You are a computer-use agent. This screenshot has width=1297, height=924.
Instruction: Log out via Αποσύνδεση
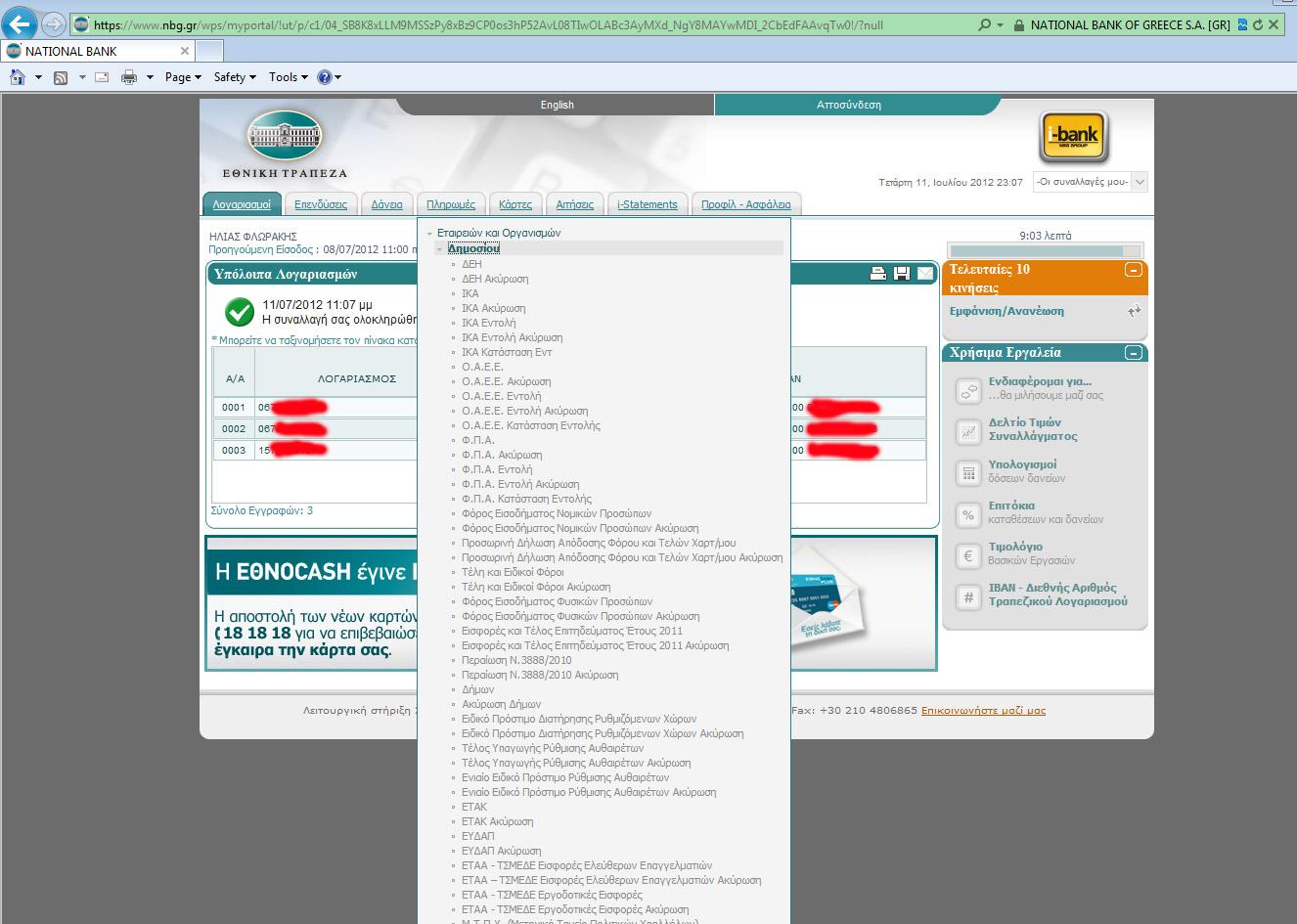[x=849, y=105]
